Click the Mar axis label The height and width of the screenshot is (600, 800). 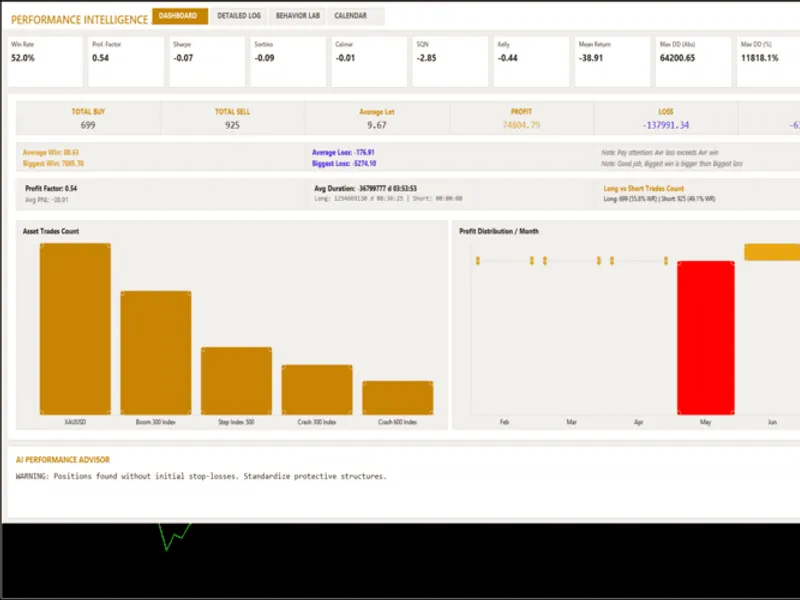point(571,422)
